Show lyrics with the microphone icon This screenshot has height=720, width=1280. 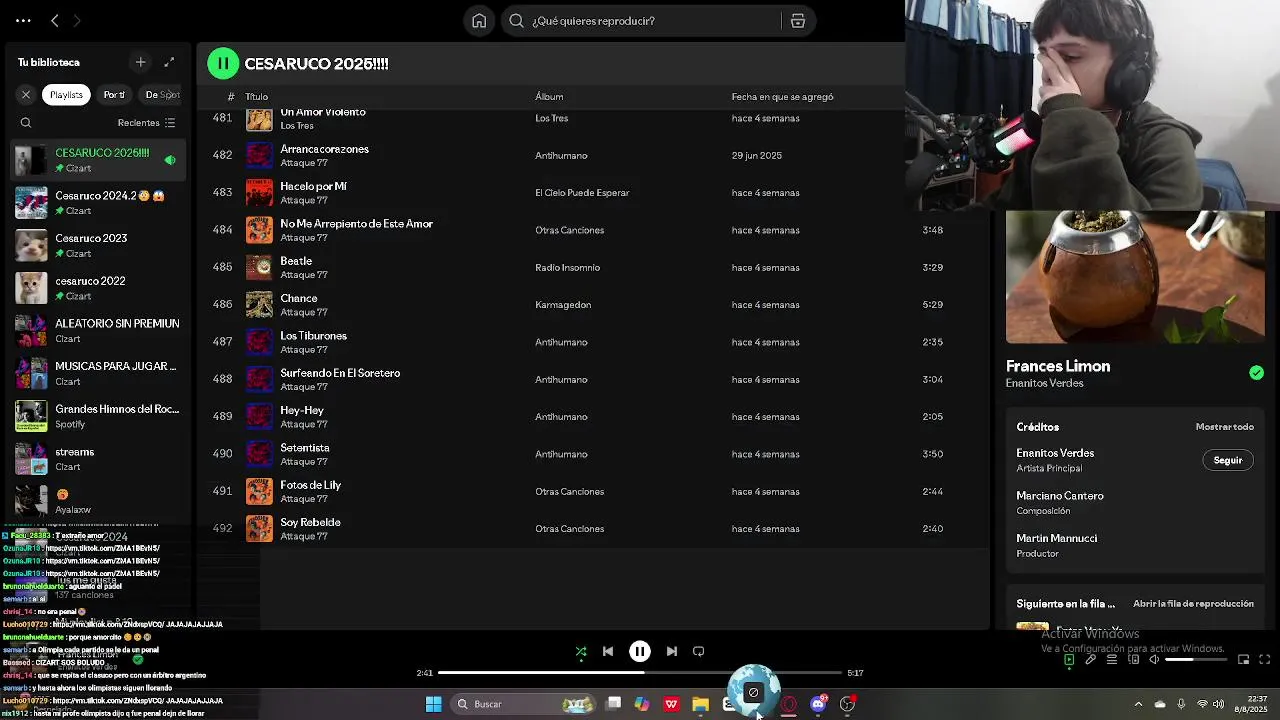pyautogui.click(x=1090, y=660)
